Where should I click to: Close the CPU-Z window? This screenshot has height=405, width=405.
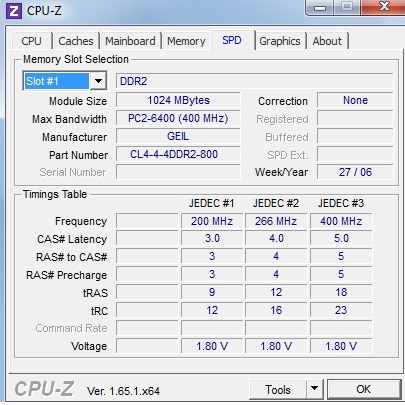[385, 7]
